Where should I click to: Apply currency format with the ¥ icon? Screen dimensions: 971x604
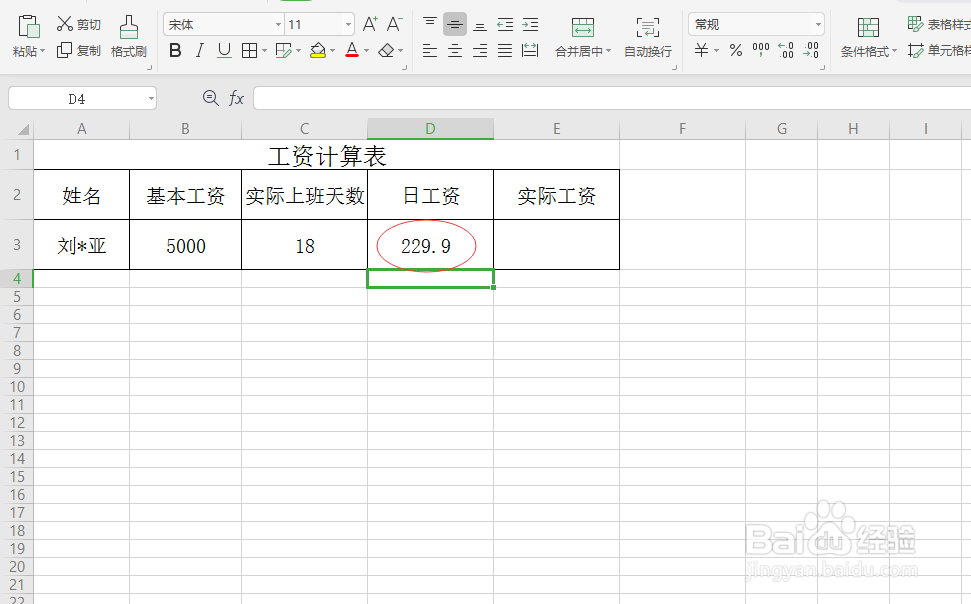(702, 51)
